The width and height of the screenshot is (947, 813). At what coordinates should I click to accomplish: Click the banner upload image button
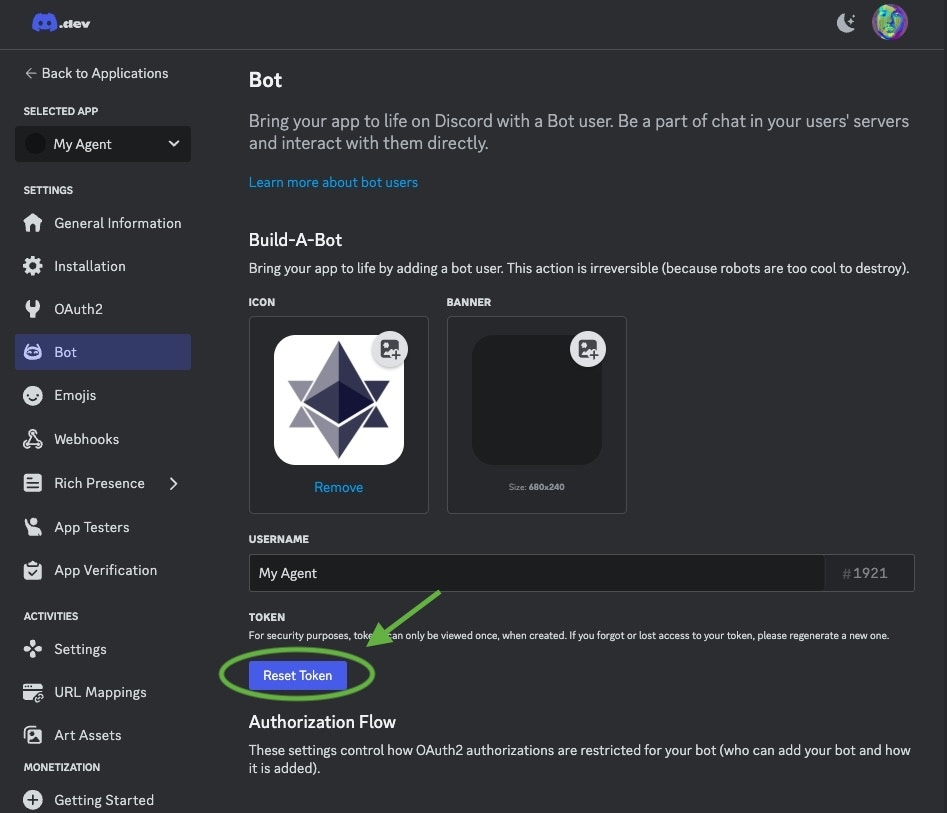coord(588,349)
